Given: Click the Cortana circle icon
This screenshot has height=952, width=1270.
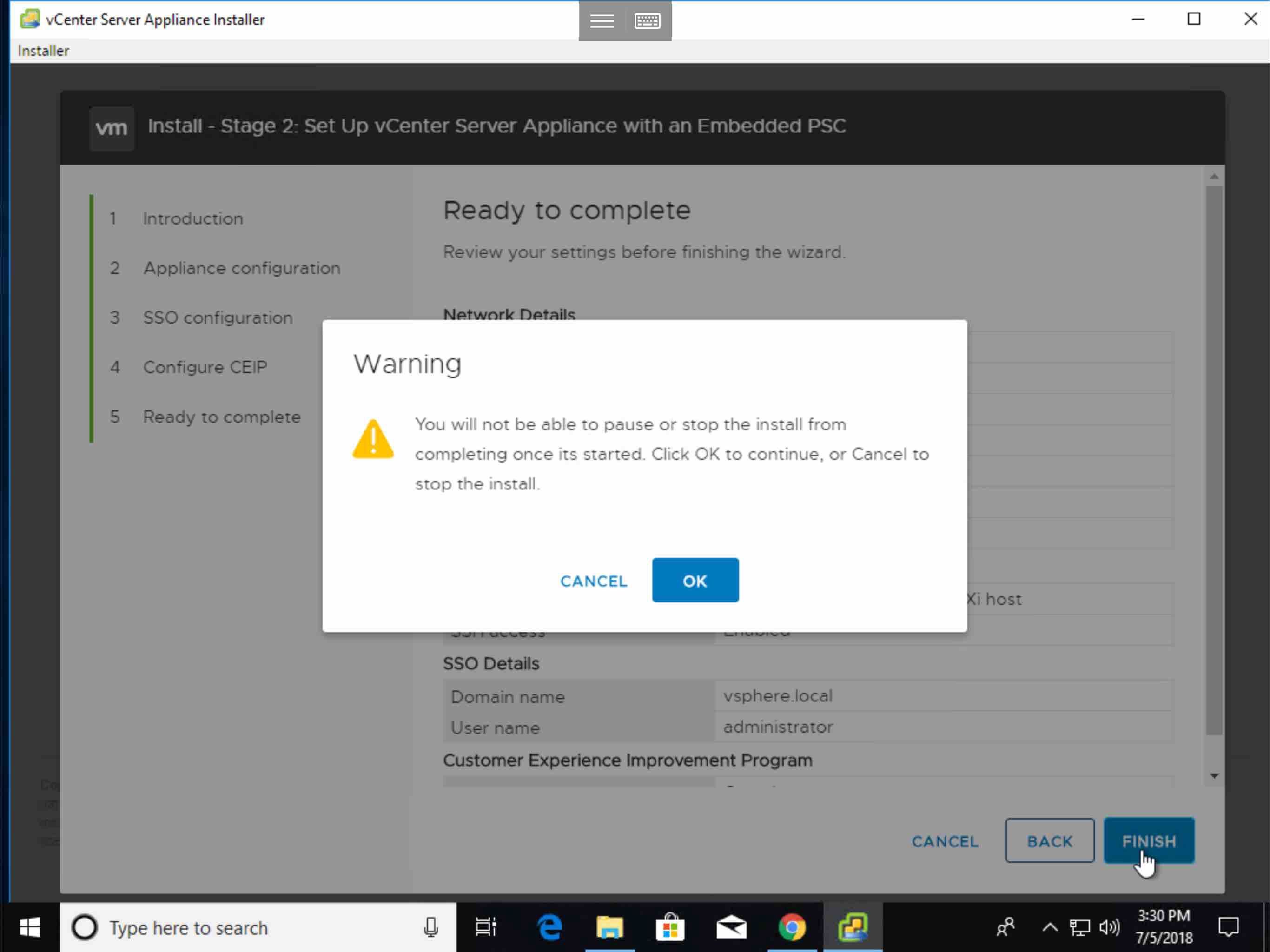Looking at the screenshot, I should coord(85,927).
